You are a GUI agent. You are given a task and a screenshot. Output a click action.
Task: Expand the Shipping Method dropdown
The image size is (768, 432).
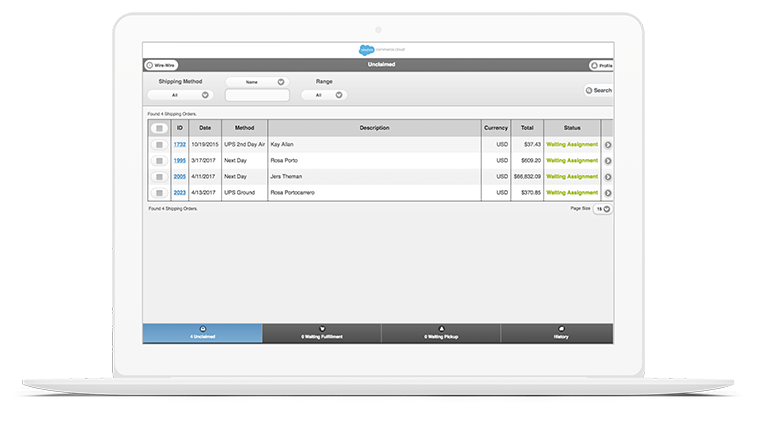180,95
